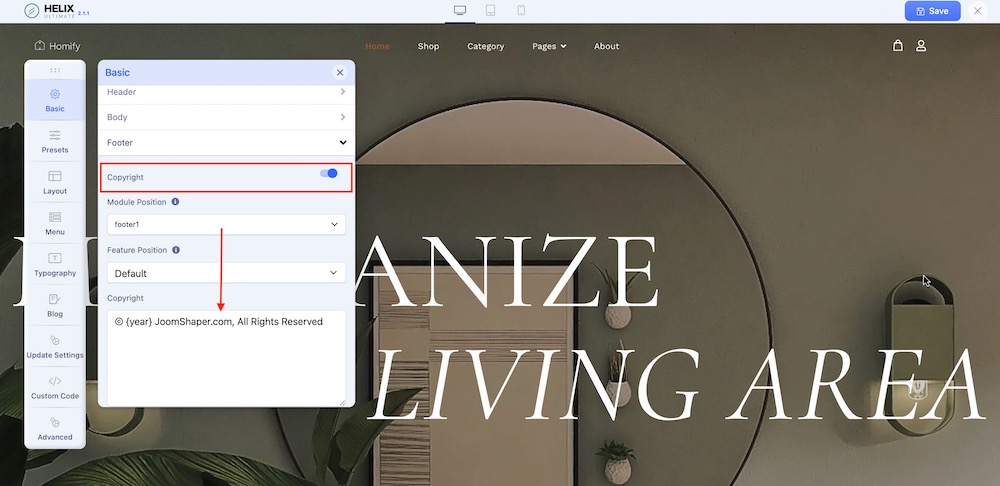Open the shopping bag cart icon
This screenshot has width=1000, height=486.
[x=897, y=46]
